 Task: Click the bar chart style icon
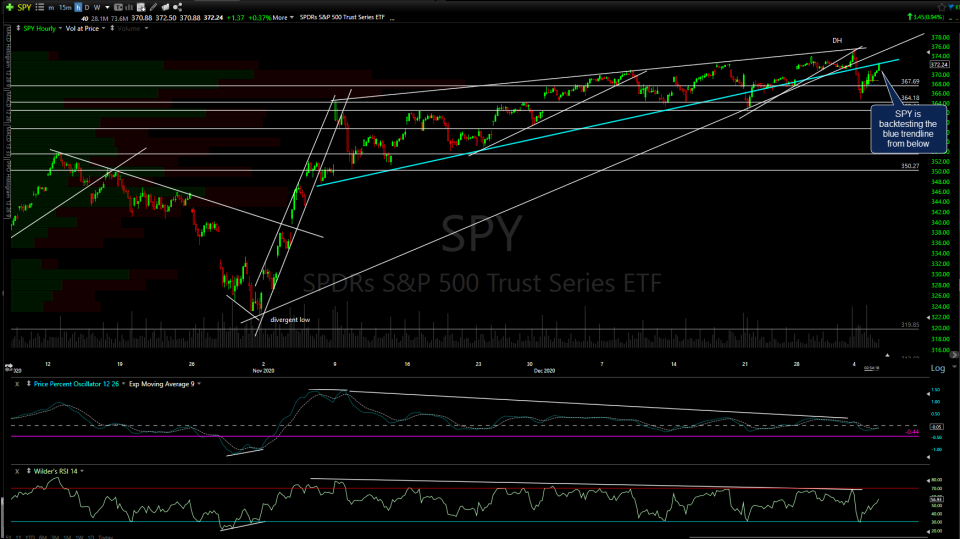coord(129,7)
